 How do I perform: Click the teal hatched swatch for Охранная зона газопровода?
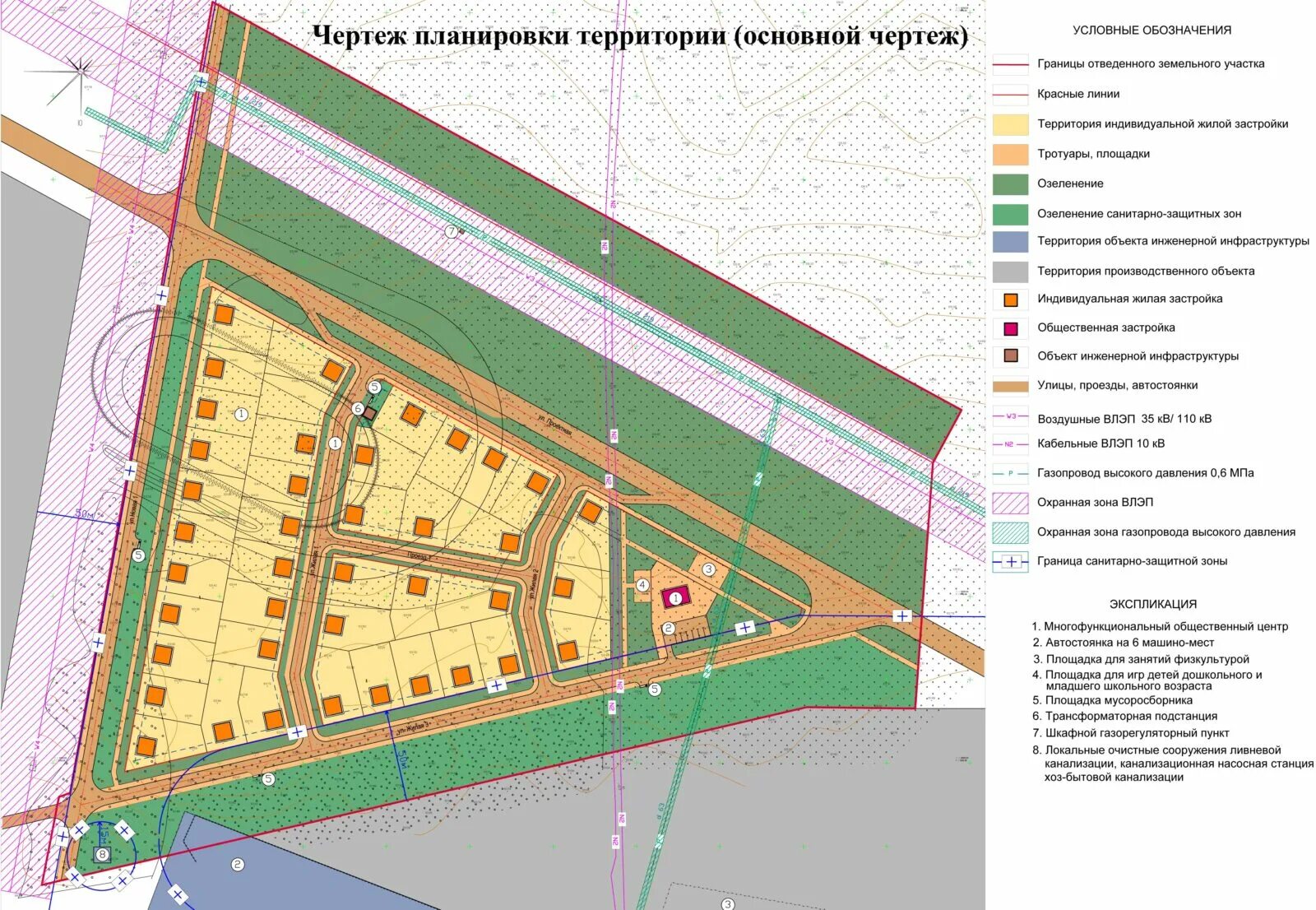[1011, 532]
